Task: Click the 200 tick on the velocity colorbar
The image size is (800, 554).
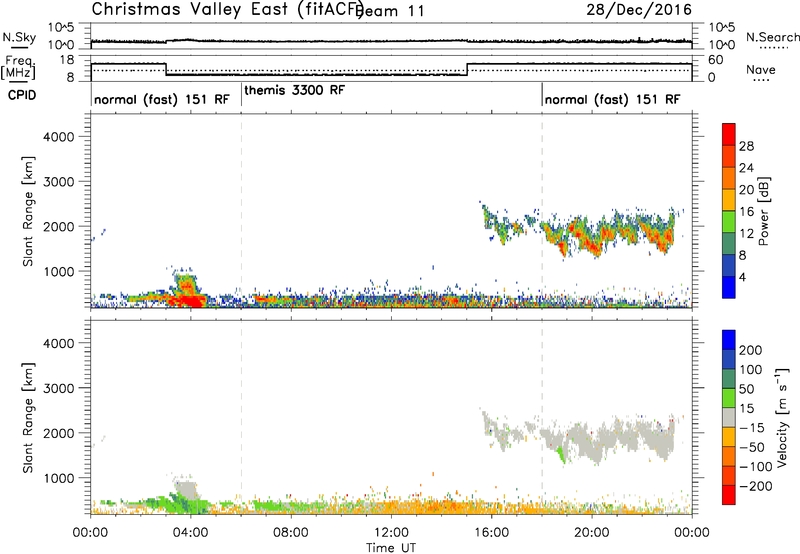Action: point(751,350)
